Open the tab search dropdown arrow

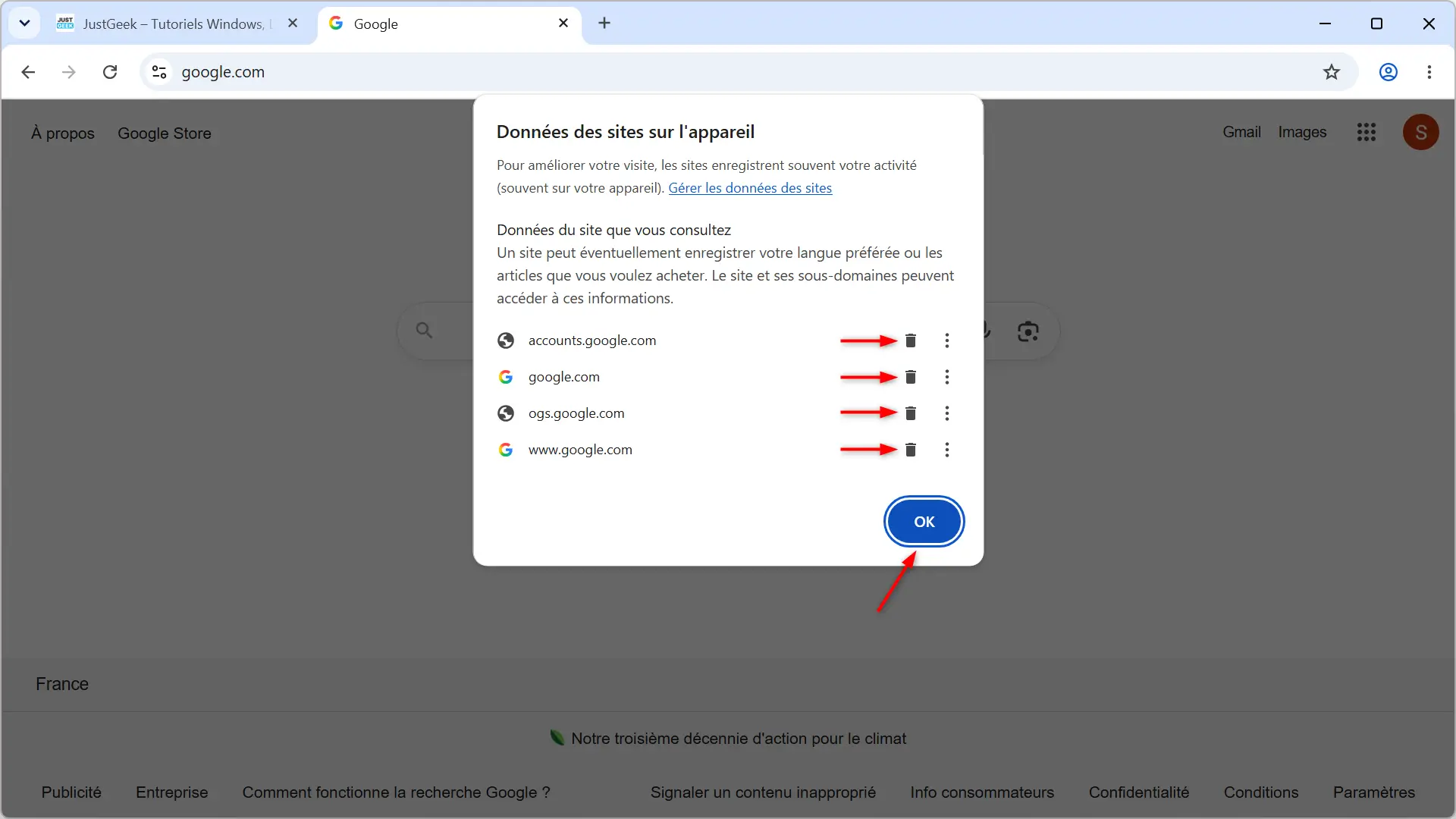[x=24, y=24]
